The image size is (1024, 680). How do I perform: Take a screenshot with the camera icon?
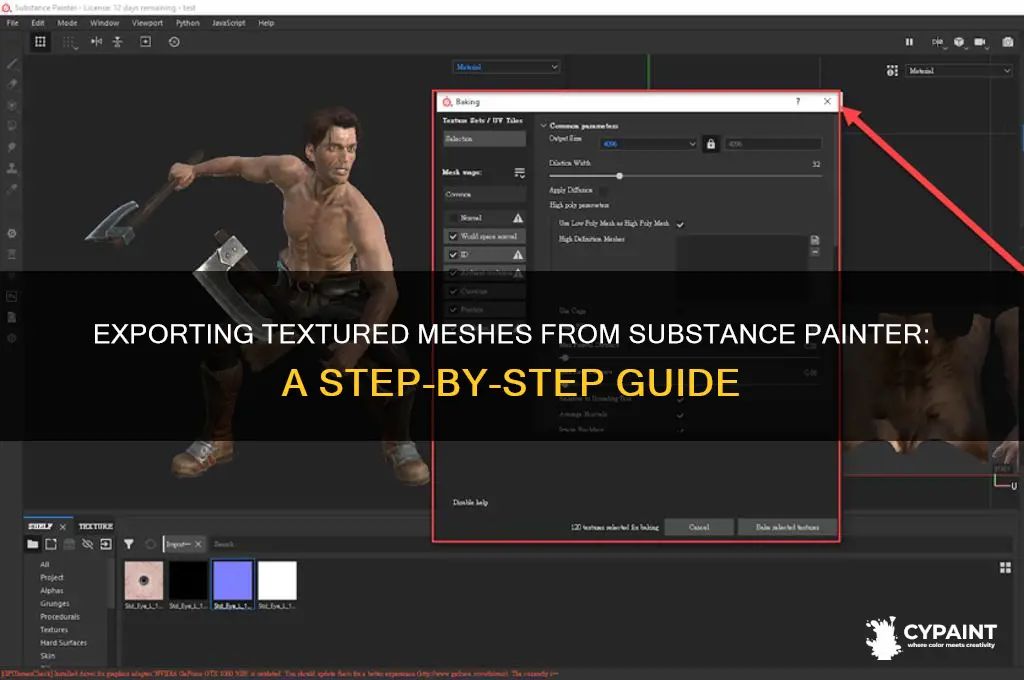coord(1008,42)
